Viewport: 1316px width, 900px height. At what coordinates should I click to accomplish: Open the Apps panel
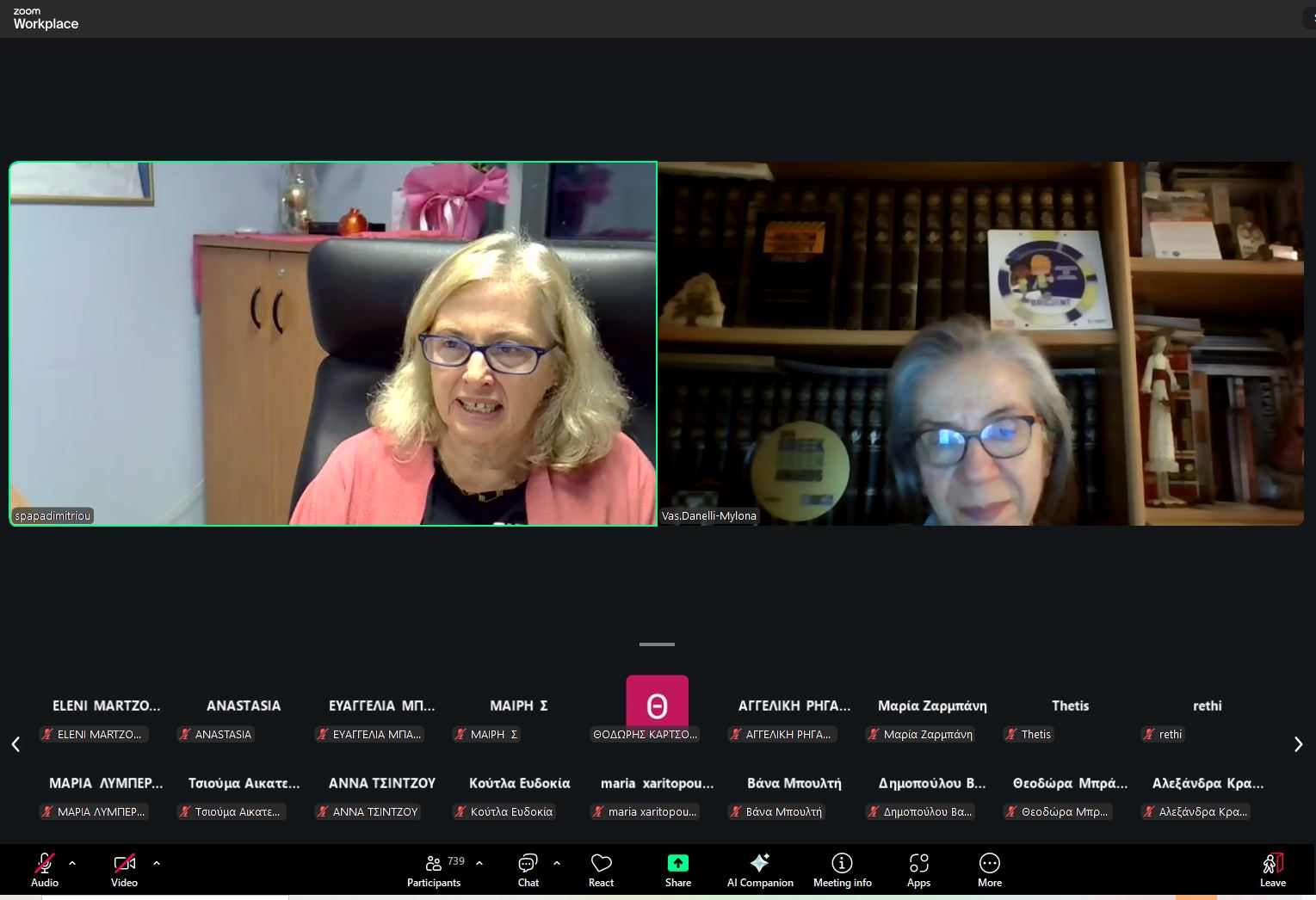[918, 869]
